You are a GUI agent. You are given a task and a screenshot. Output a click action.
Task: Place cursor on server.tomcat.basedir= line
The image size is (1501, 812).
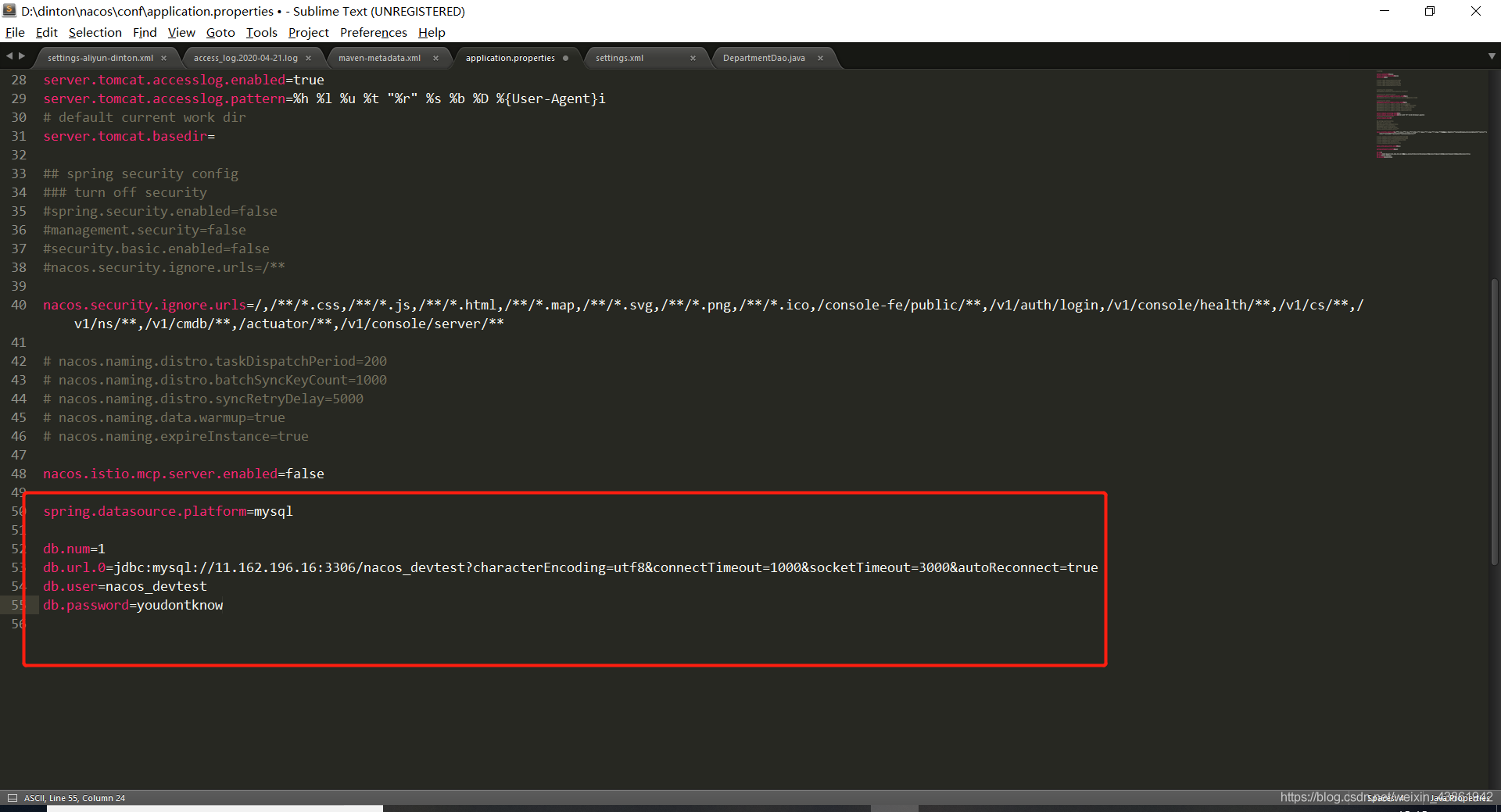(x=129, y=136)
